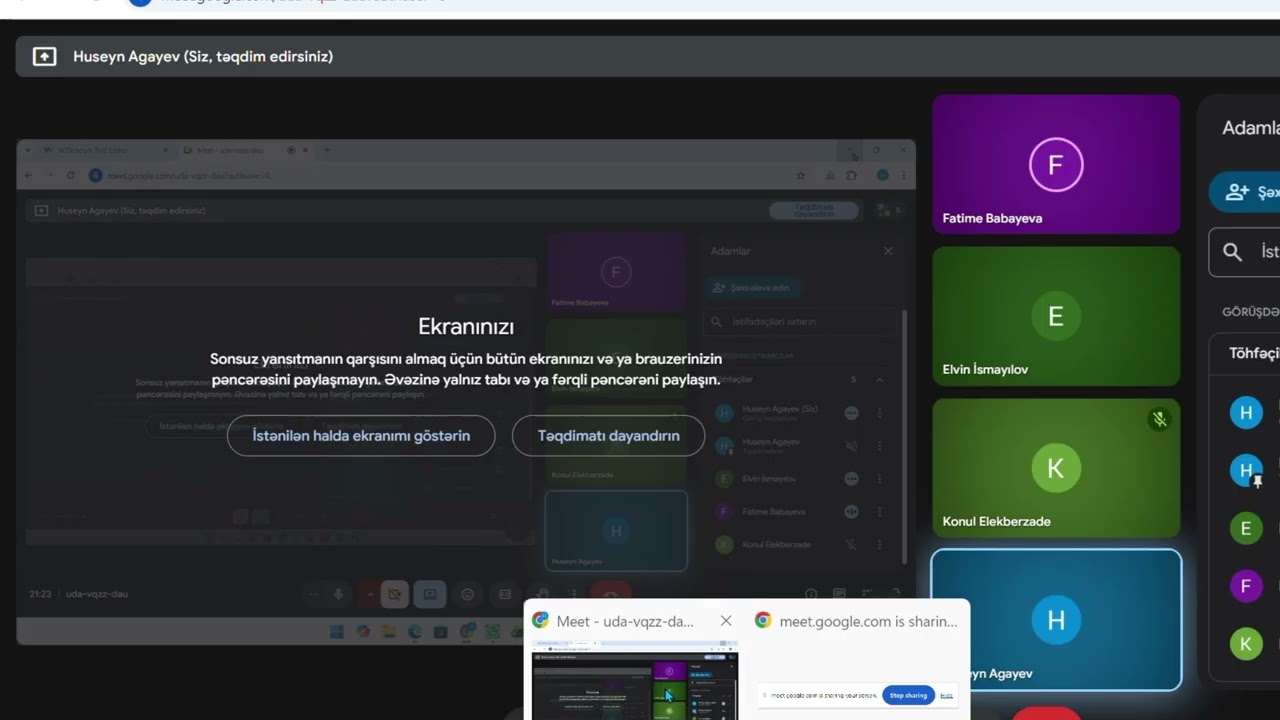Click the pinned H avatar in the participants list
Screen dimensions: 1280x720
[x=1246, y=470]
